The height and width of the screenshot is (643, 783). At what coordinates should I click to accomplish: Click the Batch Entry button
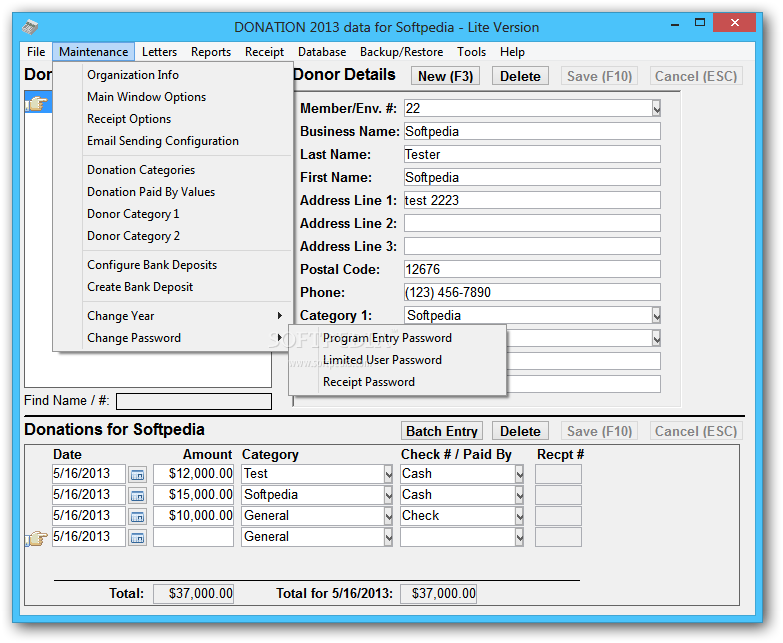click(441, 431)
